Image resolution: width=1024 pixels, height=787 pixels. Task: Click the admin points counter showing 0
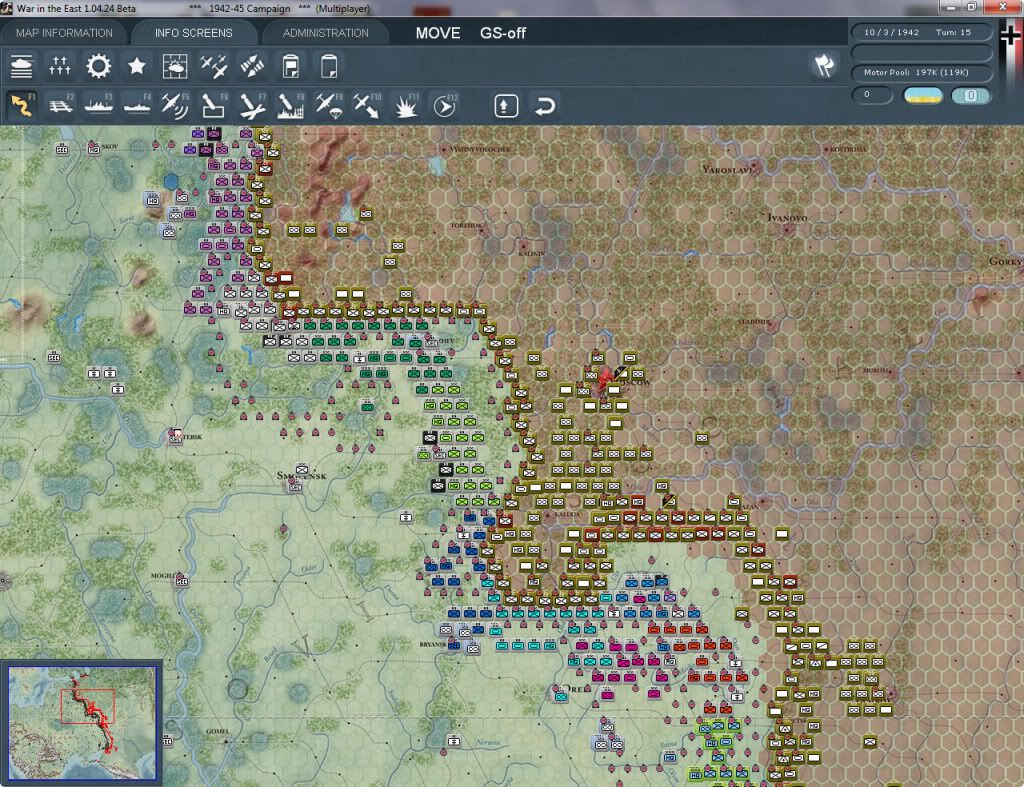pyautogui.click(x=872, y=95)
